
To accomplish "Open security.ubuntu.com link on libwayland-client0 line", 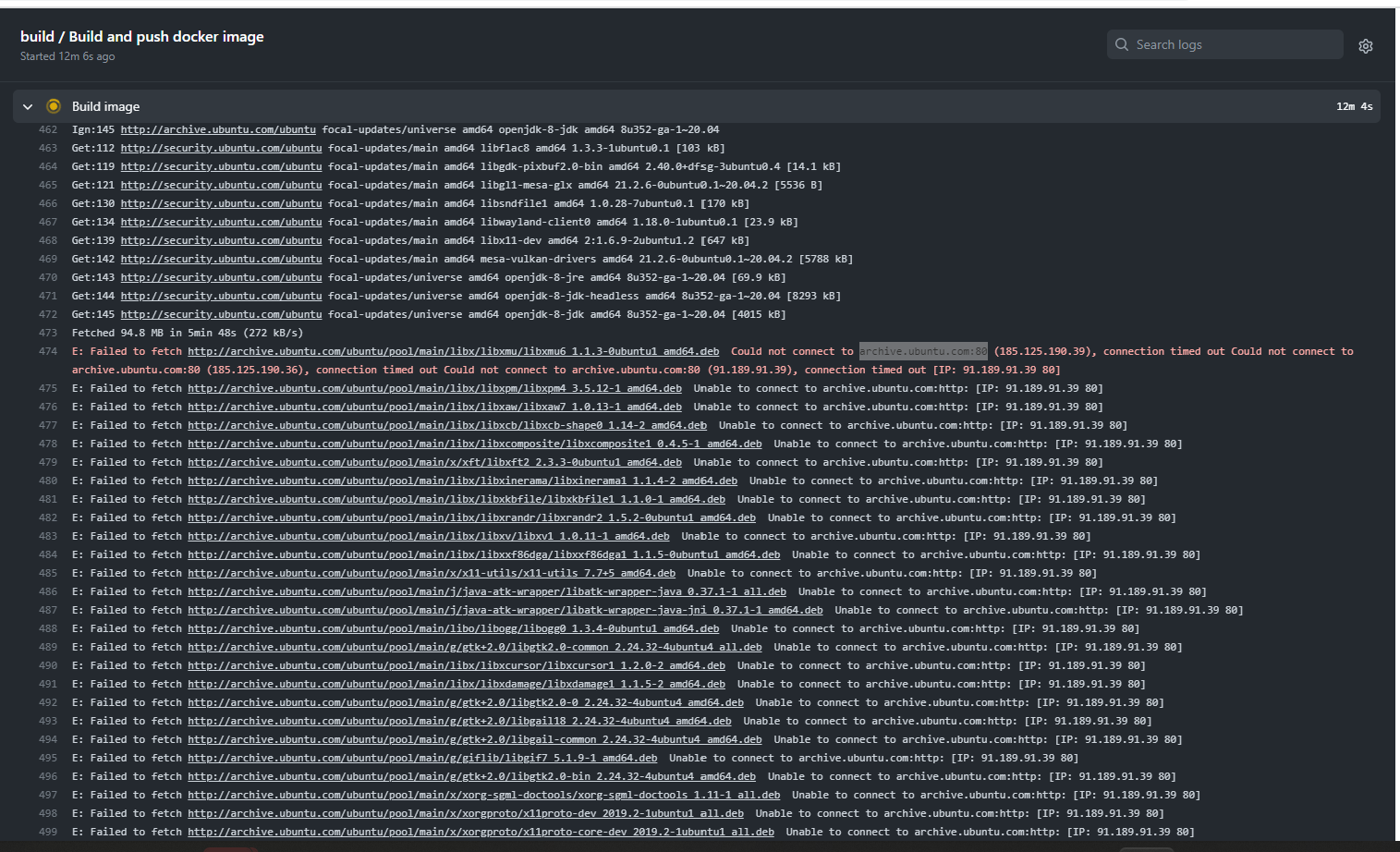I will click(x=221, y=222).
